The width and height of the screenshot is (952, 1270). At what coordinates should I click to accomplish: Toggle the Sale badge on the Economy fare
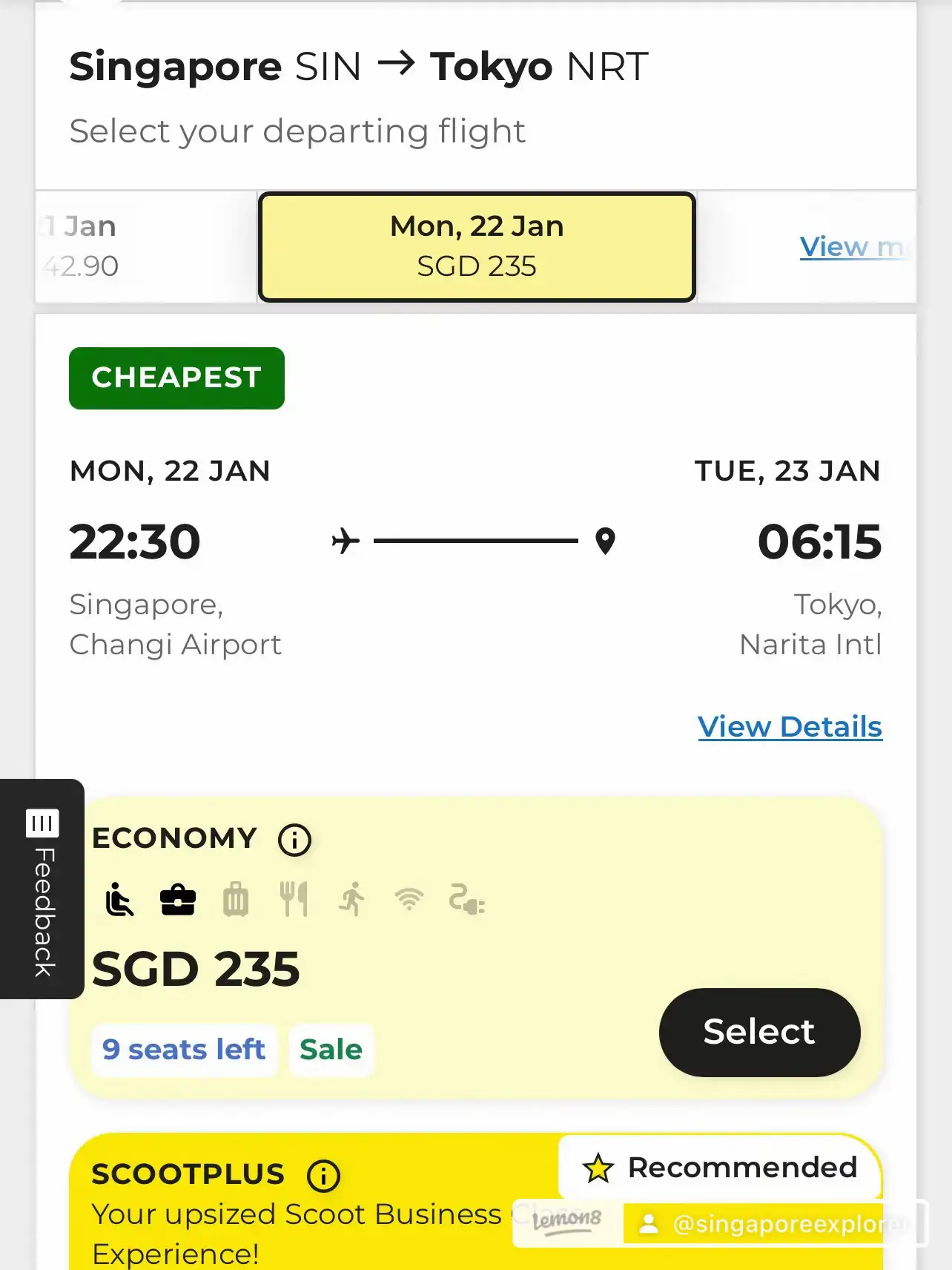(331, 1049)
